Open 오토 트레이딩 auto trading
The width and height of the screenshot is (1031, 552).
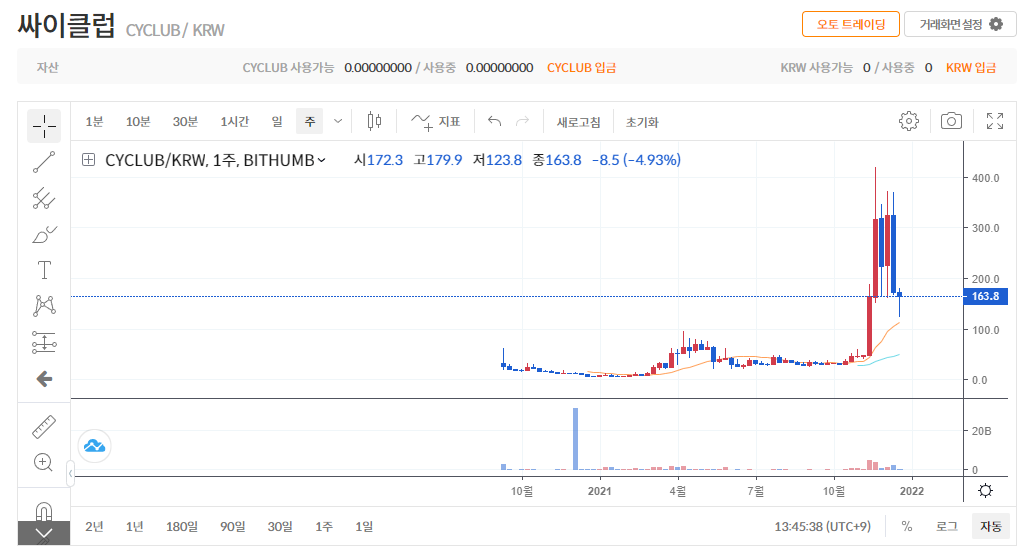pos(851,24)
